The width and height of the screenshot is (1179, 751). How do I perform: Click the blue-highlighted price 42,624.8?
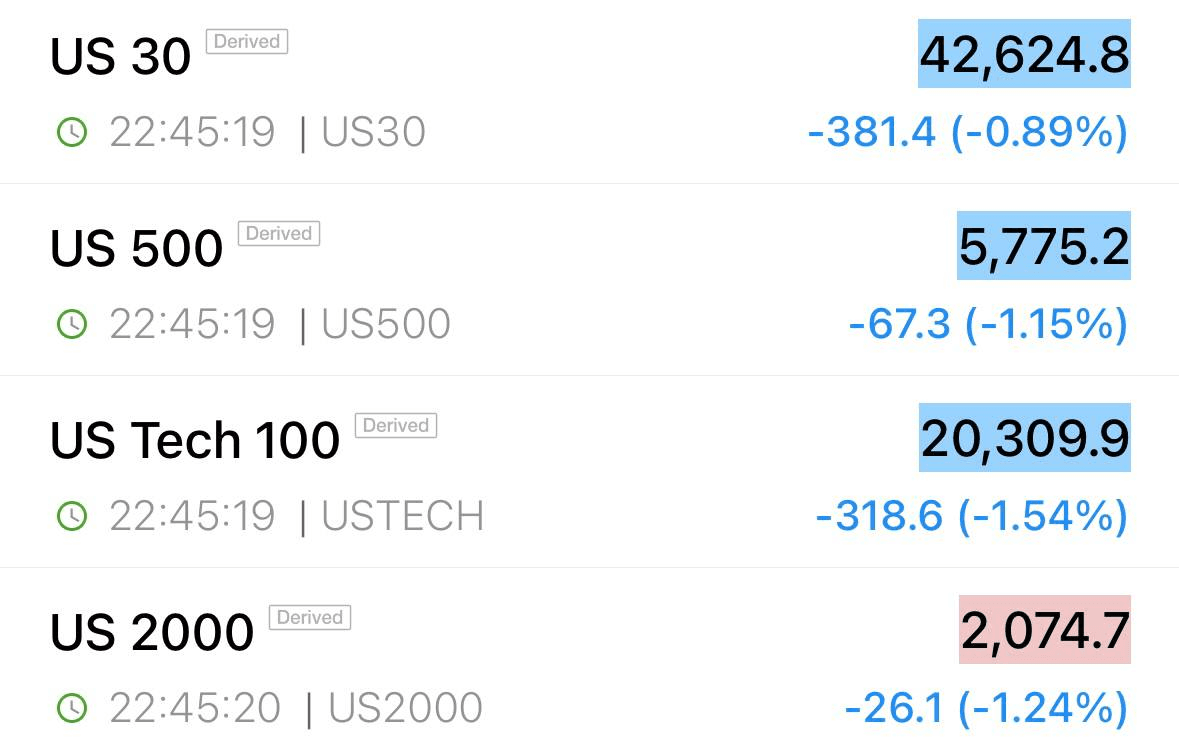click(x=1024, y=54)
